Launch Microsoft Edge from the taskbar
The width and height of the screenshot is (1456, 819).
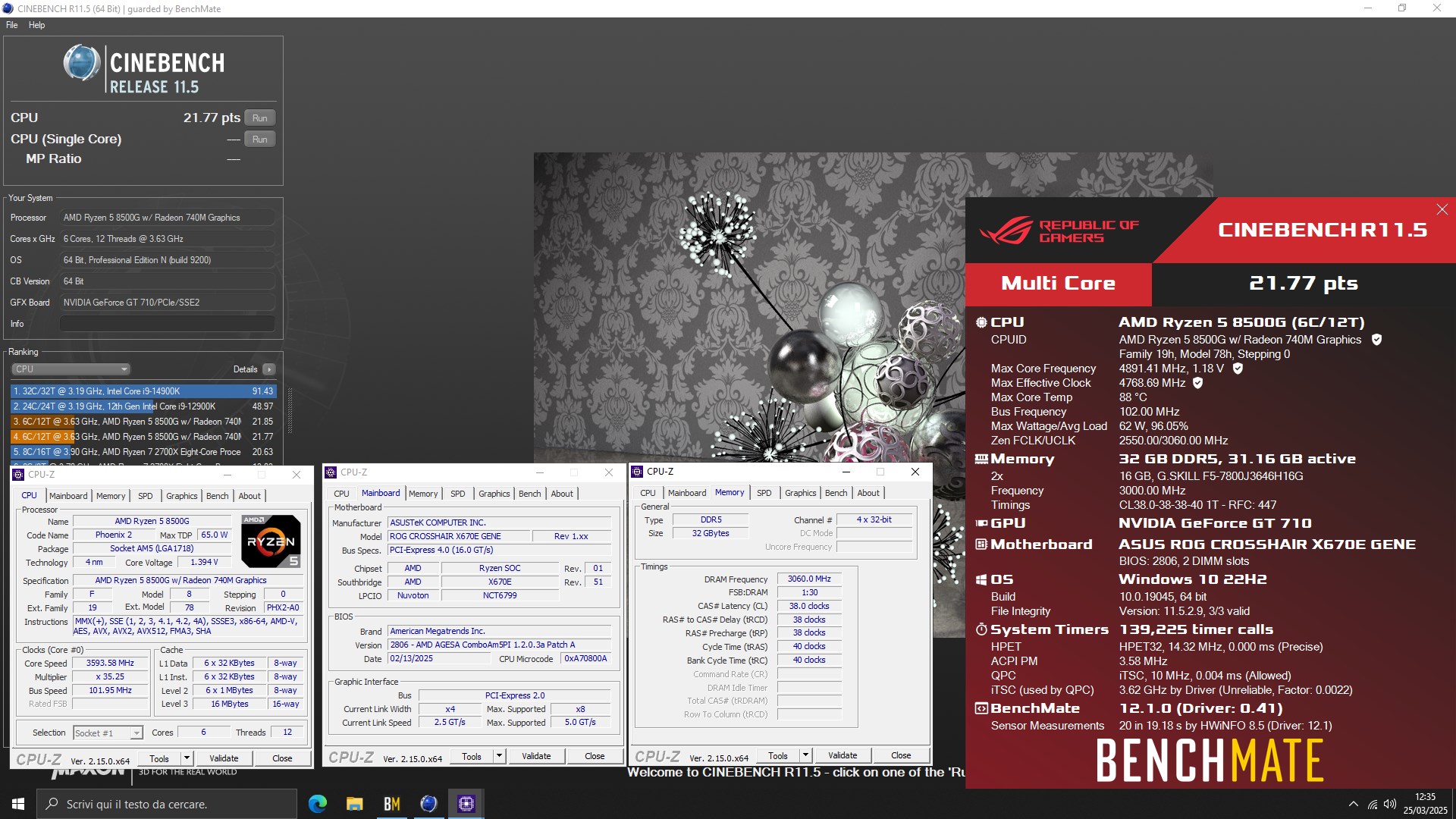point(318,804)
